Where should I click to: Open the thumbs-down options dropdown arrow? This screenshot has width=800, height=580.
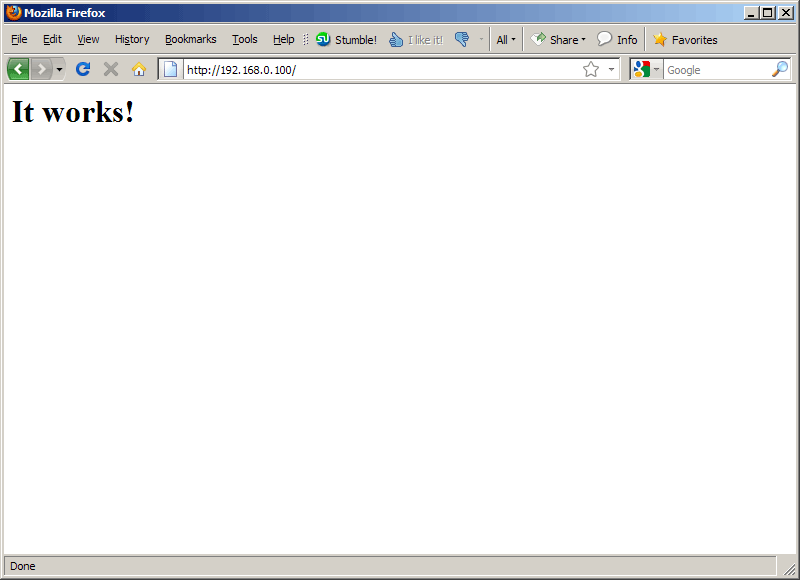pos(481,39)
